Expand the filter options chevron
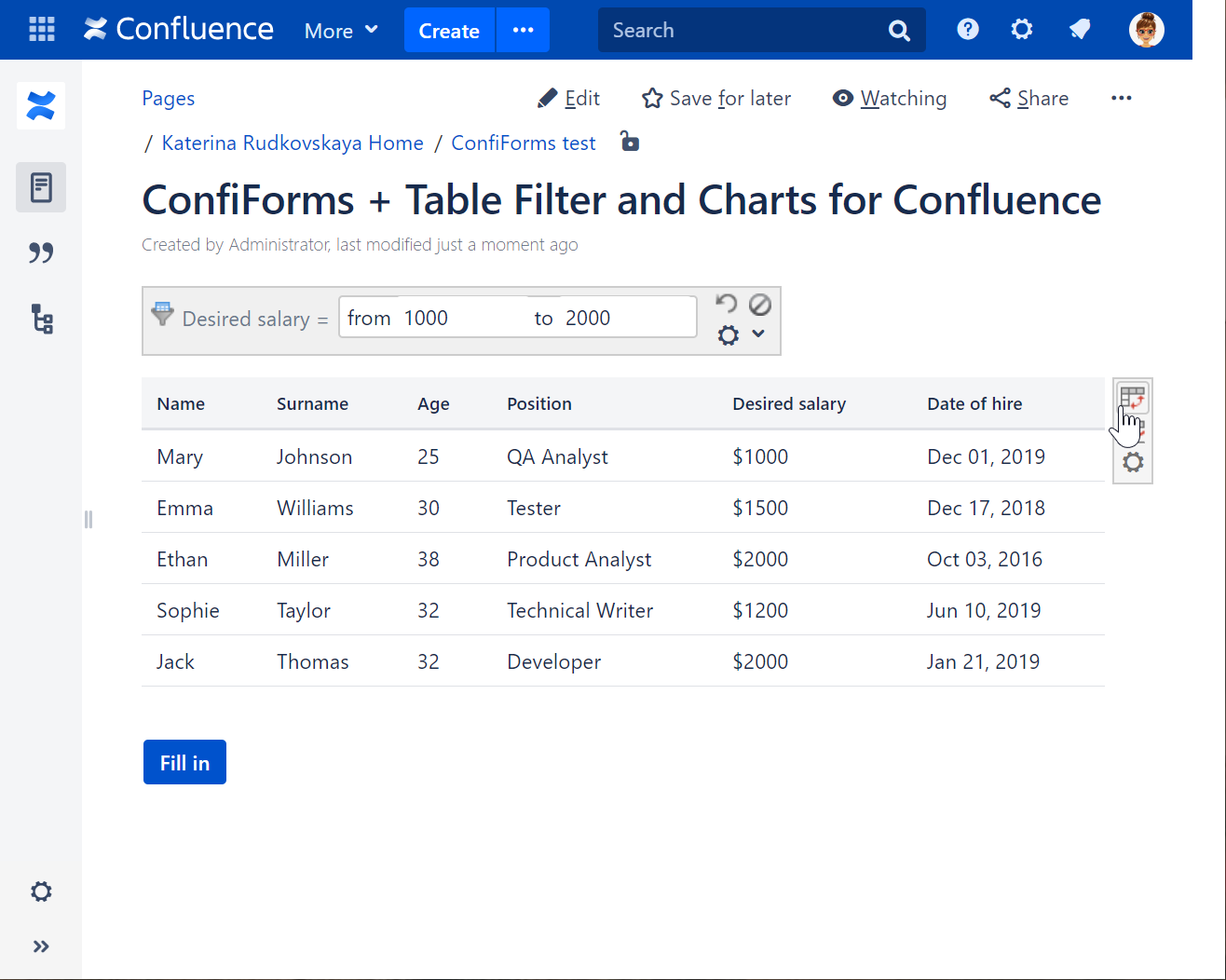 [x=757, y=333]
